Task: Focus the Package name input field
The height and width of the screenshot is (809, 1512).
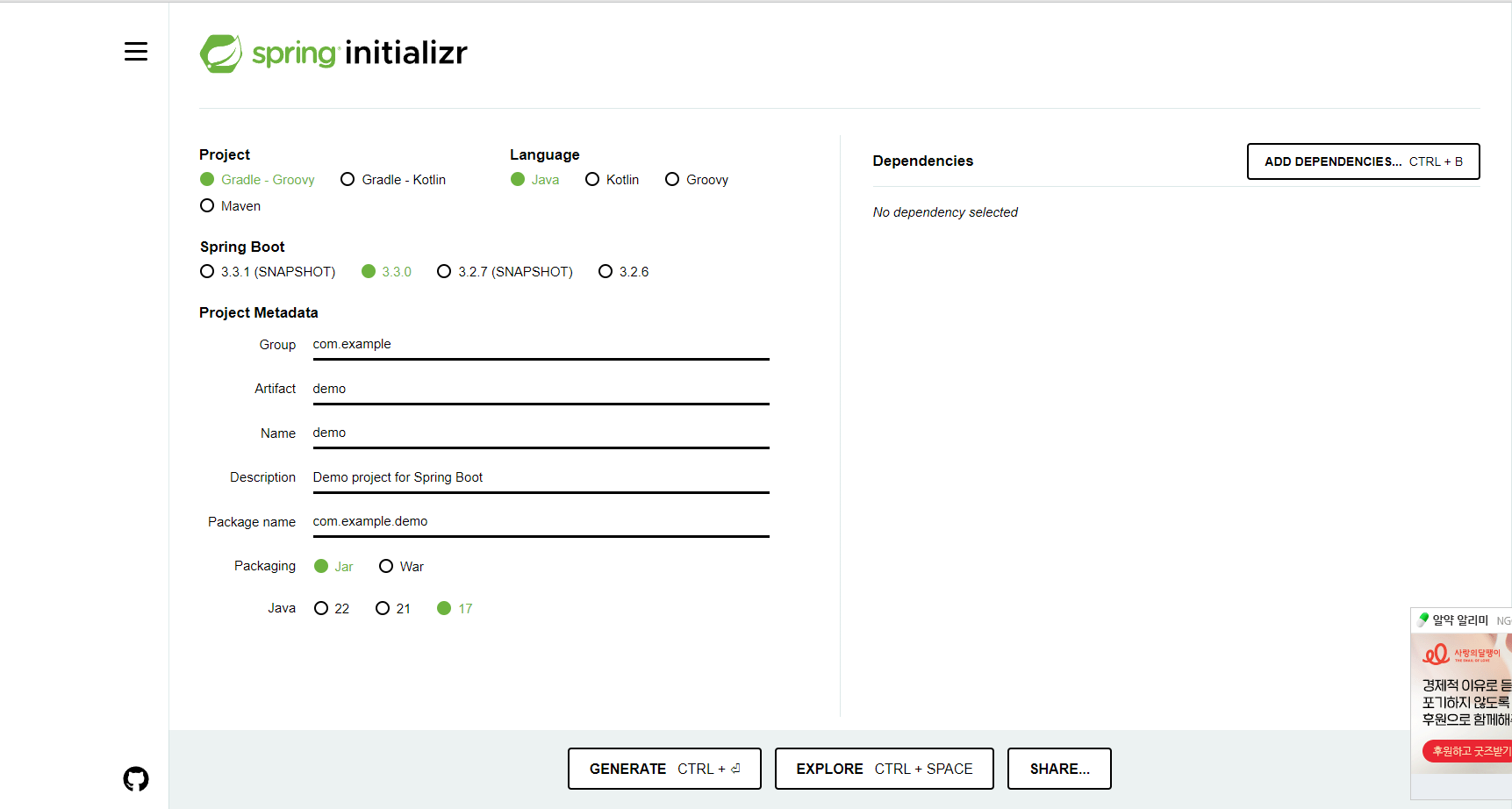Action: (541, 522)
